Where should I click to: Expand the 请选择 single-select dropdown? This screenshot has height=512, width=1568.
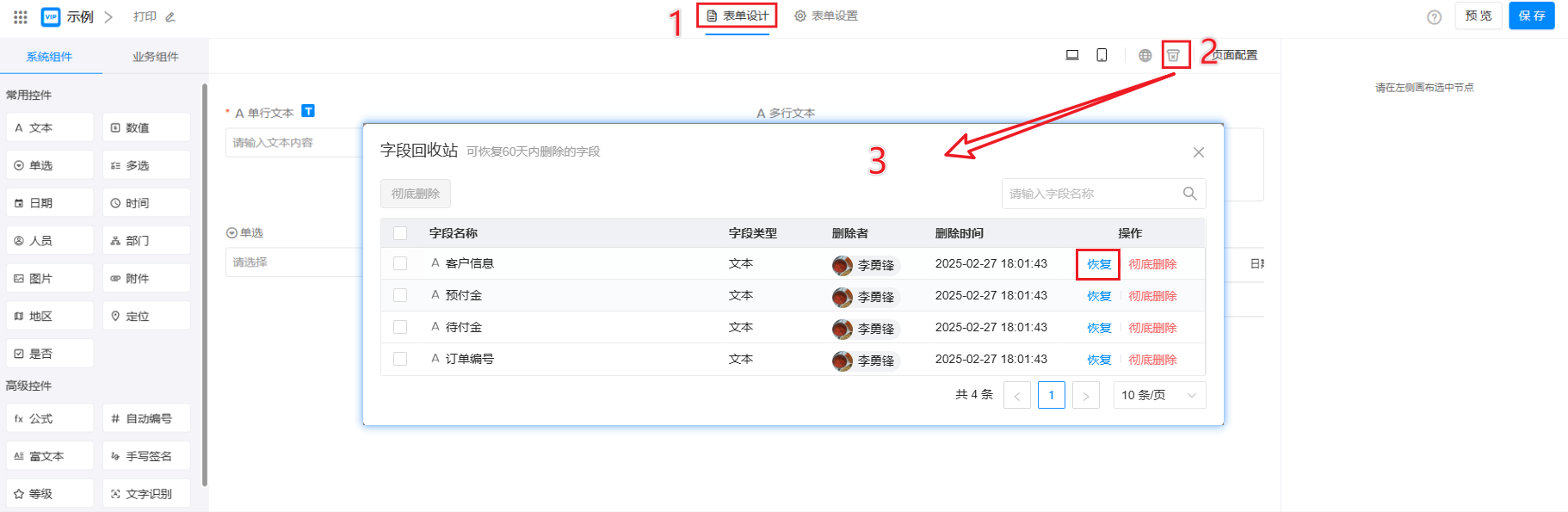click(x=293, y=262)
